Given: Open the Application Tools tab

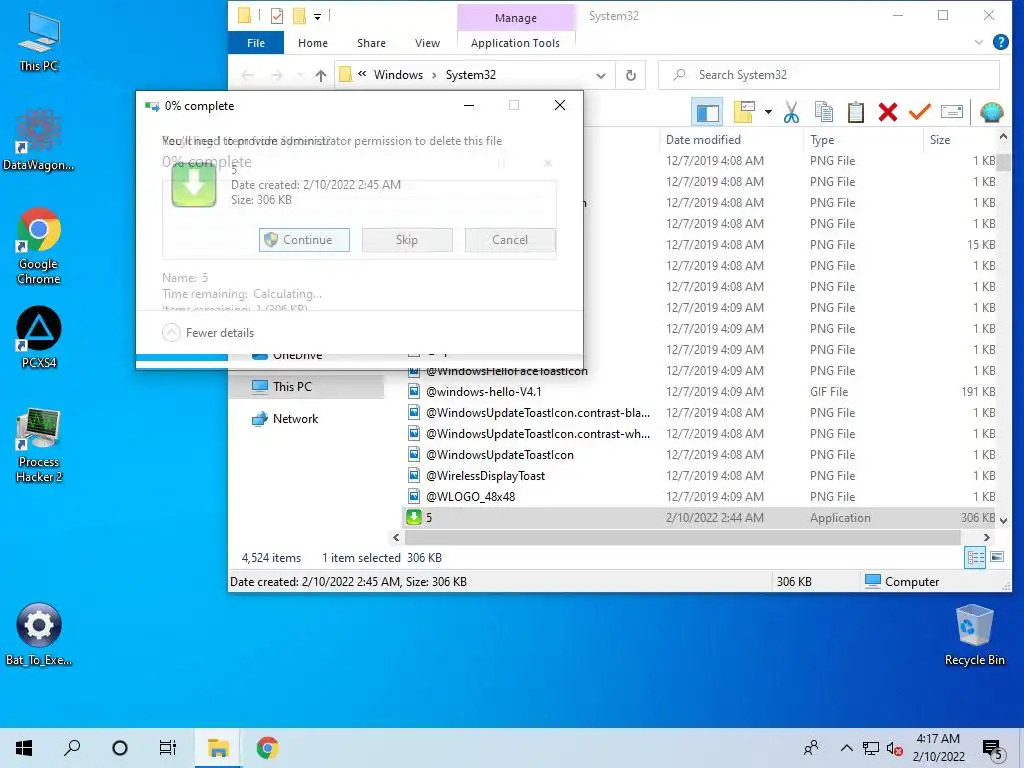Looking at the screenshot, I should 515,43.
